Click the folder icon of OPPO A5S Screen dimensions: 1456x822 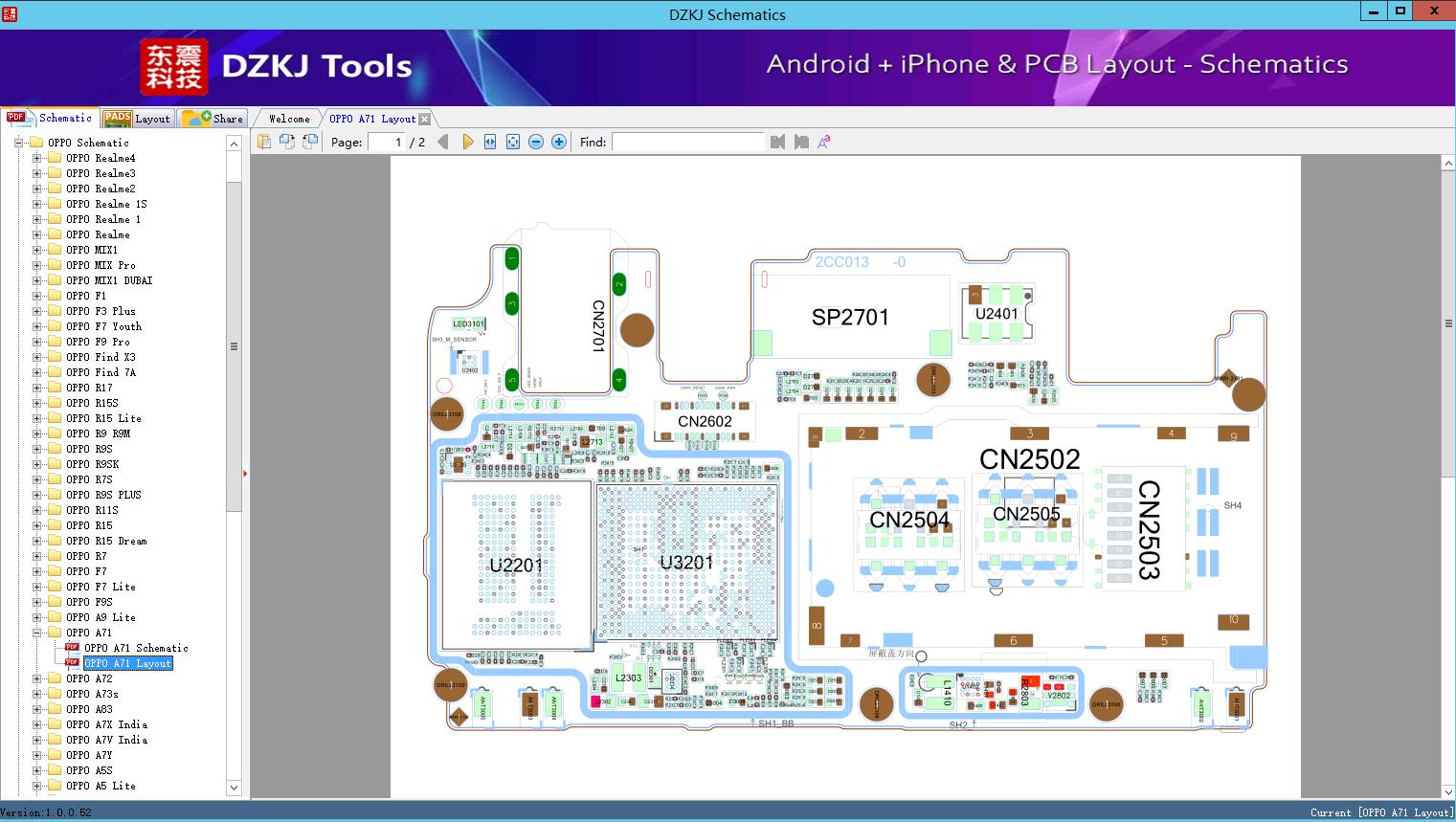point(55,770)
